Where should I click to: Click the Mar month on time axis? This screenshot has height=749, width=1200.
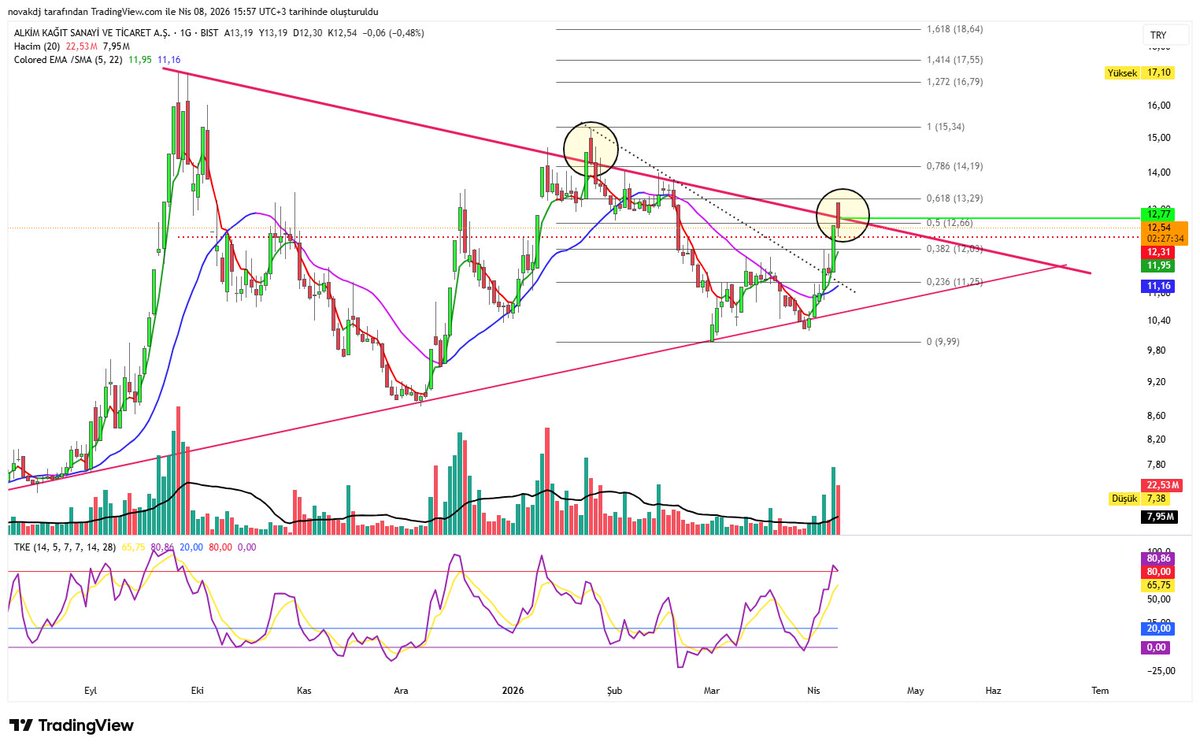tap(711, 690)
